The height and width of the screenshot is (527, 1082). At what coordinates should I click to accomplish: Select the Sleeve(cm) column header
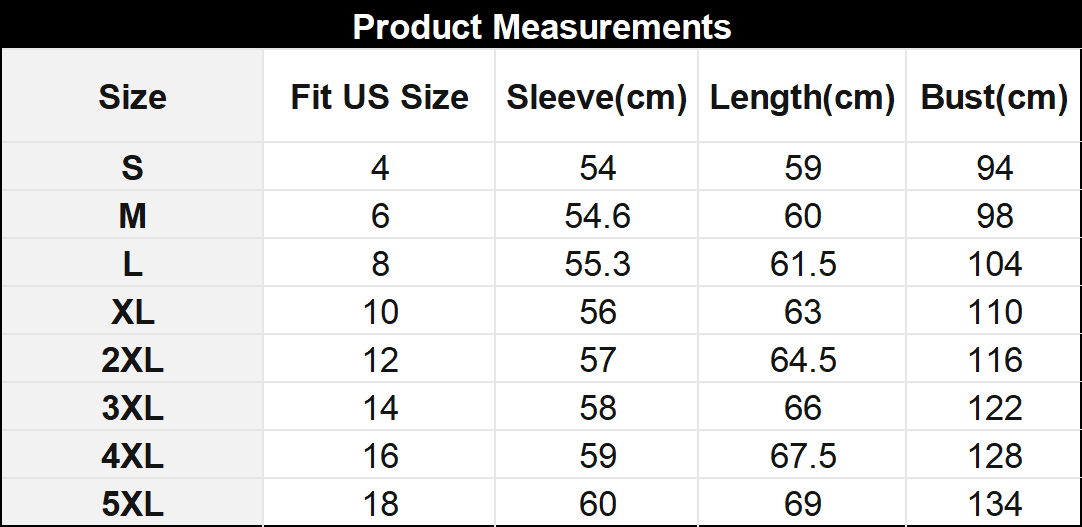click(597, 97)
